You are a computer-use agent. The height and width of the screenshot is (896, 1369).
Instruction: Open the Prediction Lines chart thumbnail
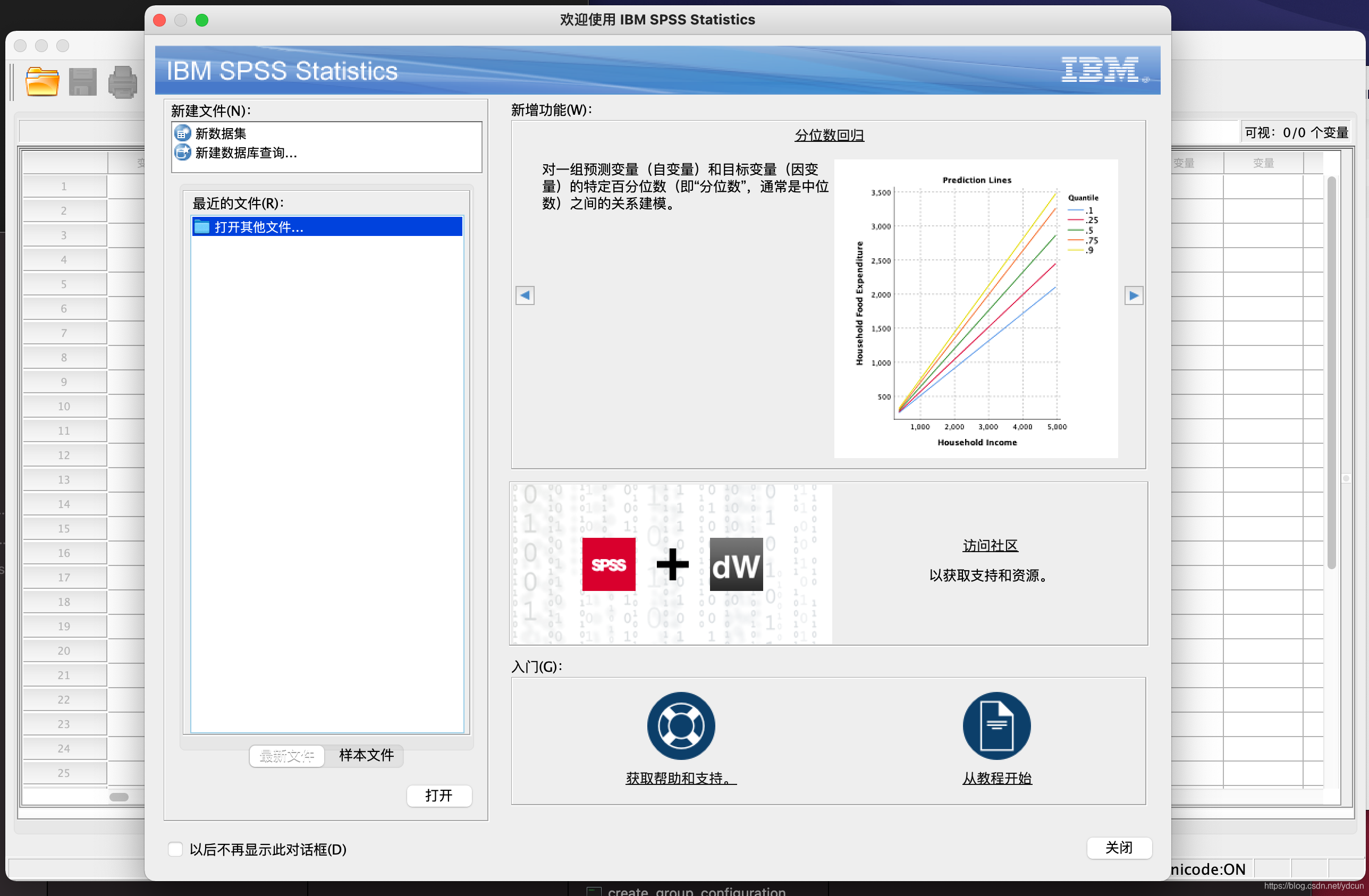976,308
